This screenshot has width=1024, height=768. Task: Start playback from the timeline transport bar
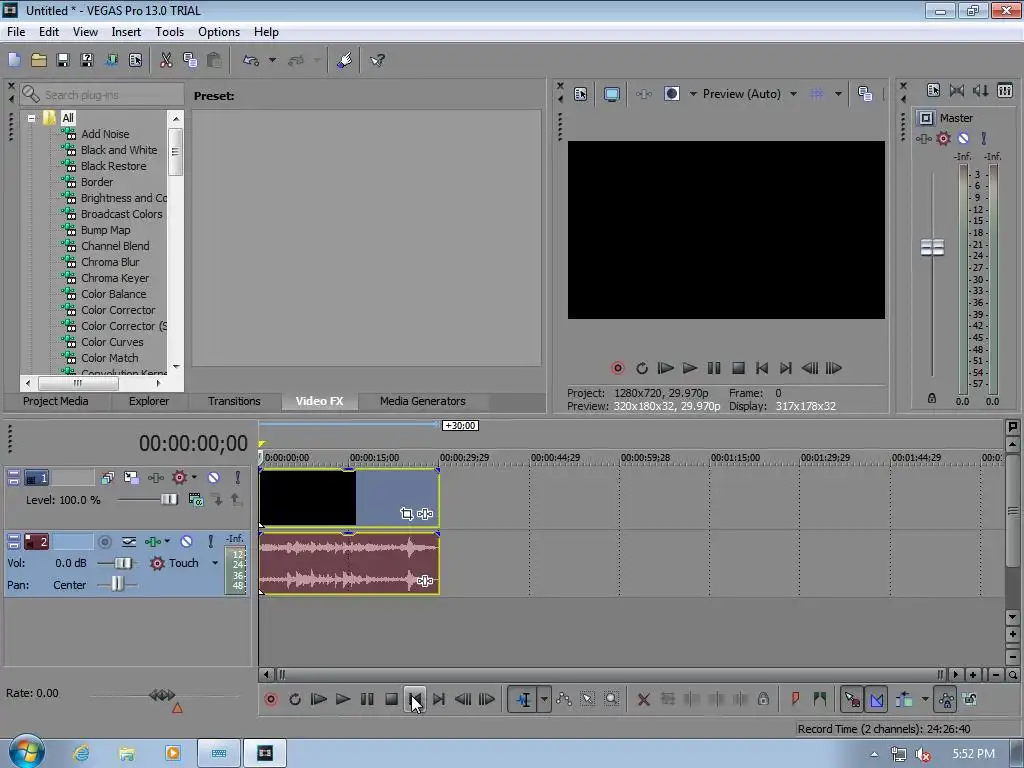point(342,699)
